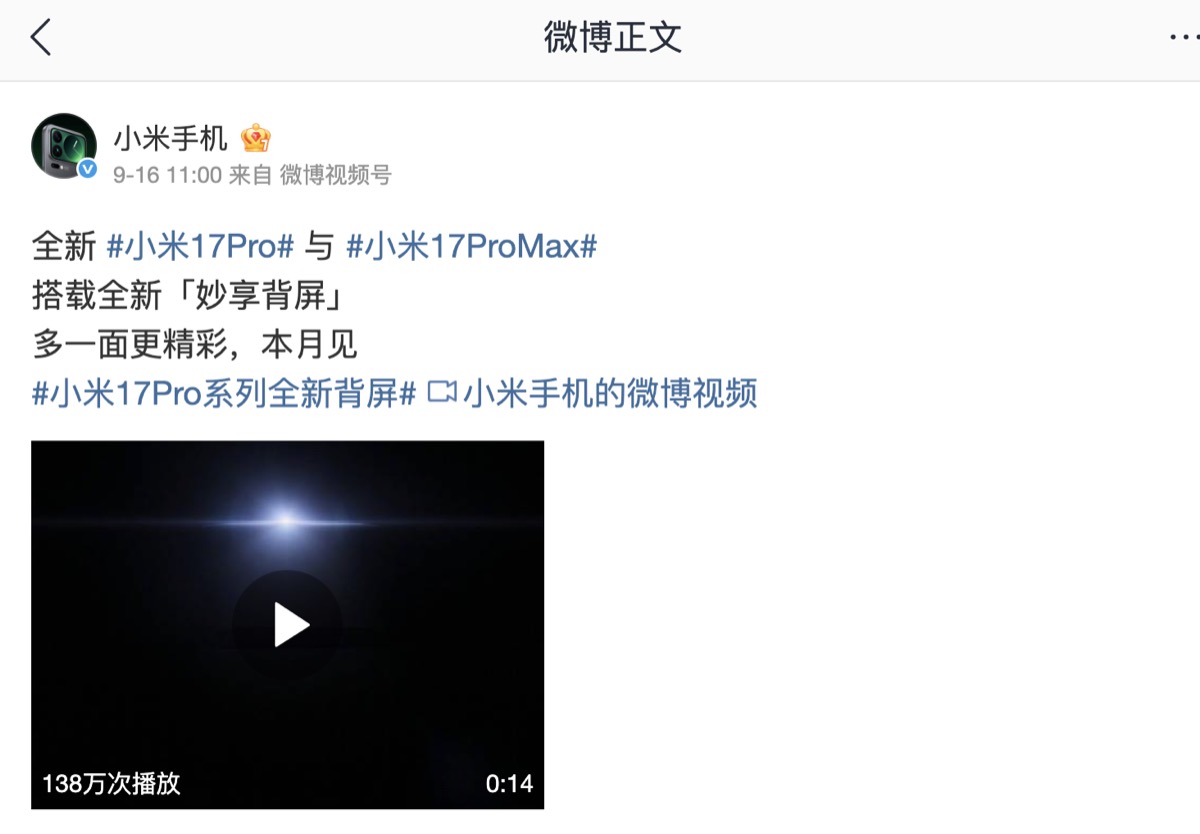
Task: Click the text 搭载全新「妙享背屏」
Action: pos(187,296)
